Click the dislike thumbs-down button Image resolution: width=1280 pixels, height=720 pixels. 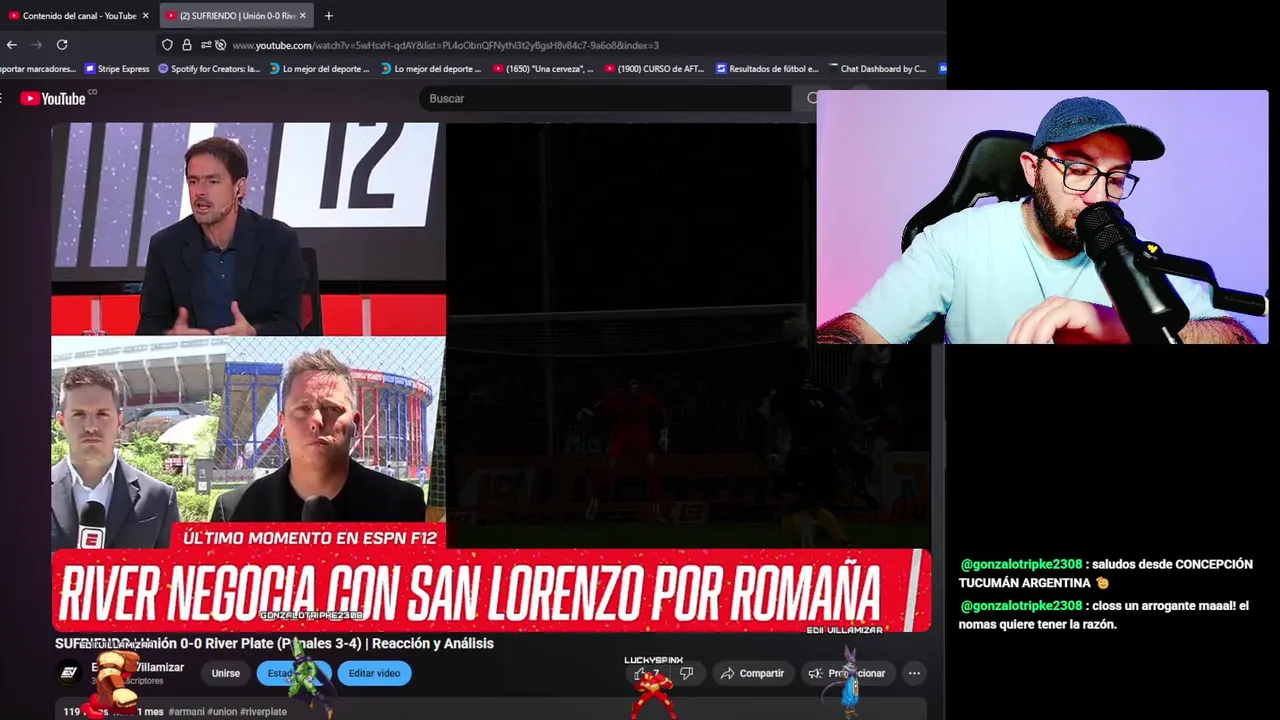click(686, 673)
